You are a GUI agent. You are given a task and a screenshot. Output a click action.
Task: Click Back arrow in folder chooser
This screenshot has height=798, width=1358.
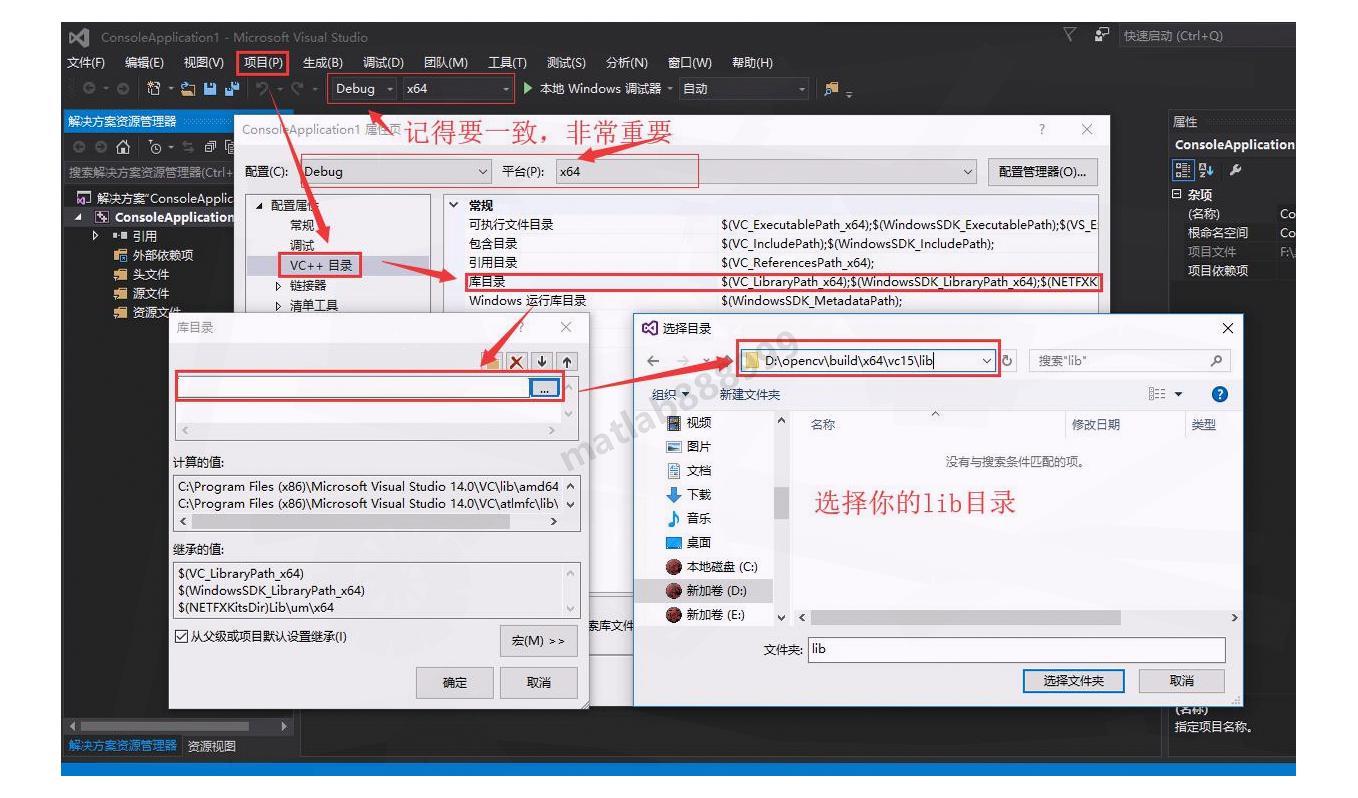(653, 361)
